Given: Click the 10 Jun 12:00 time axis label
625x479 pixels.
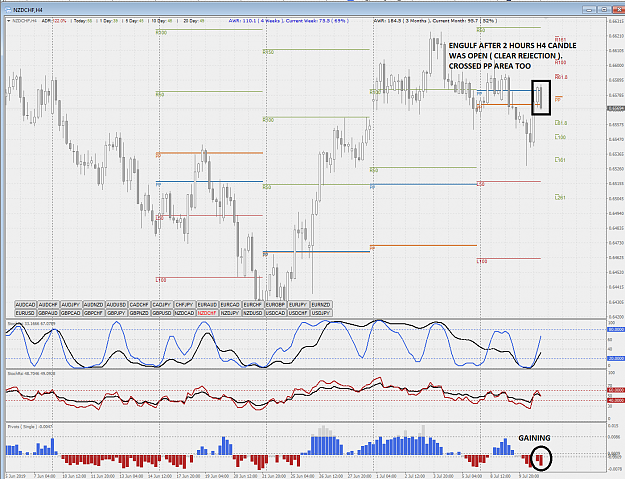Looking at the screenshot, I should pyautogui.click(x=75, y=476).
